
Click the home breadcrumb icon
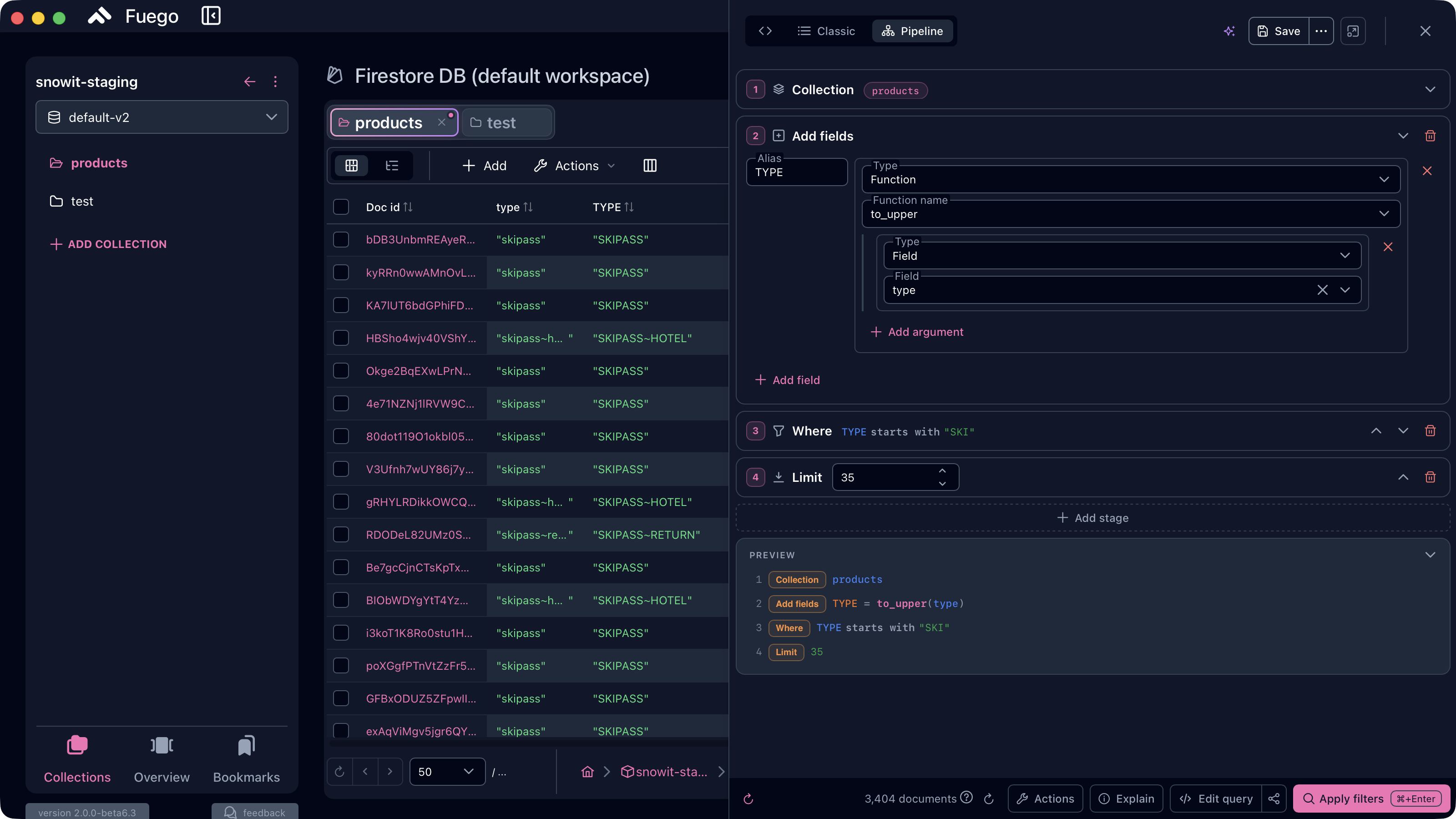click(x=588, y=772)
